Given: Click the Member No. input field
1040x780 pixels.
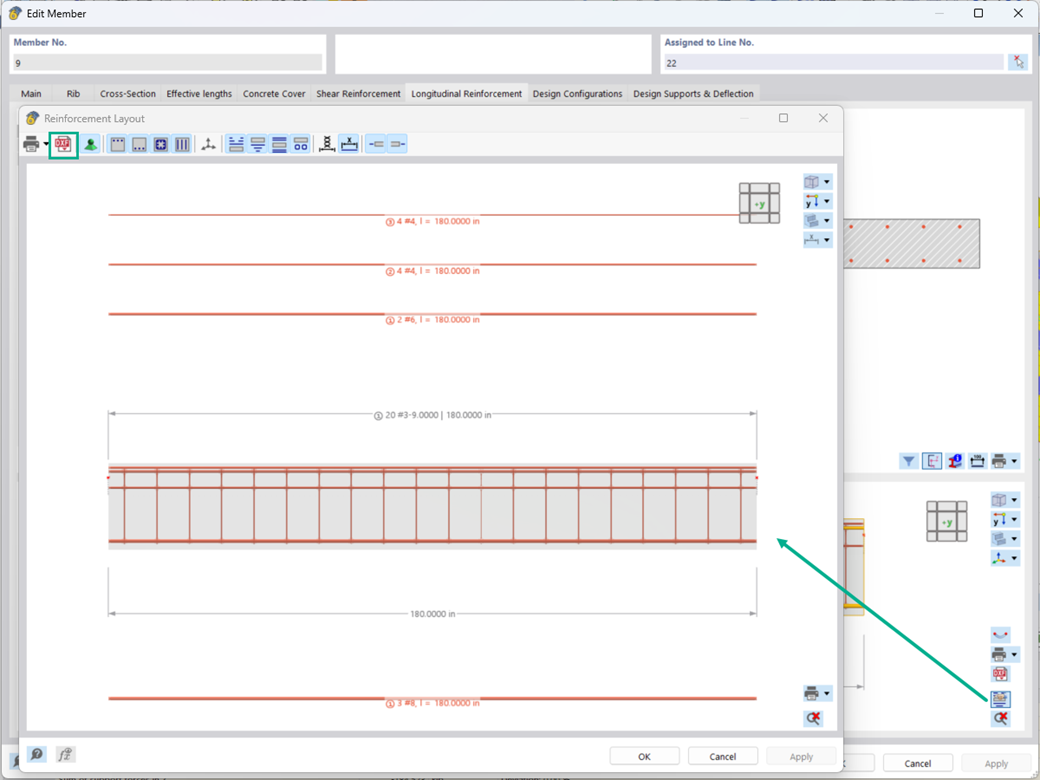Looking at the screenshot, I should 165,61.
